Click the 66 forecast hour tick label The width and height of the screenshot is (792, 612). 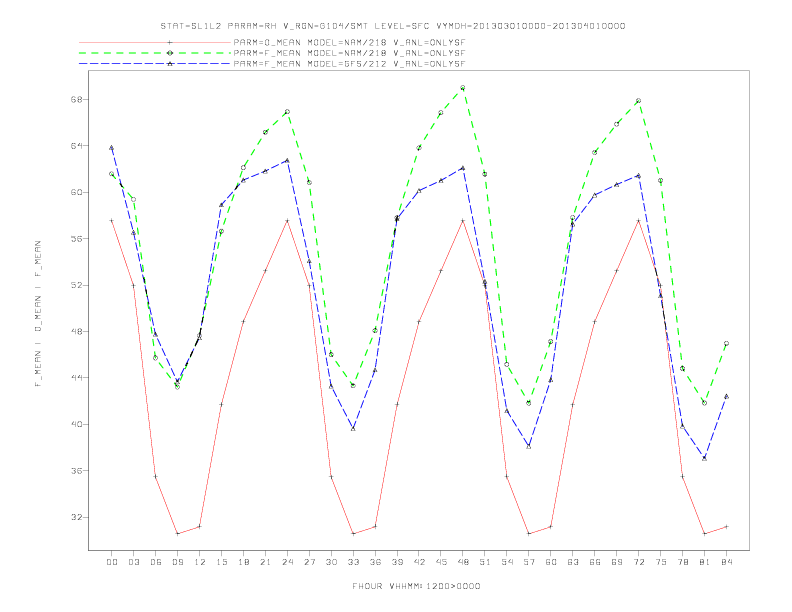(x=595, y=562)
